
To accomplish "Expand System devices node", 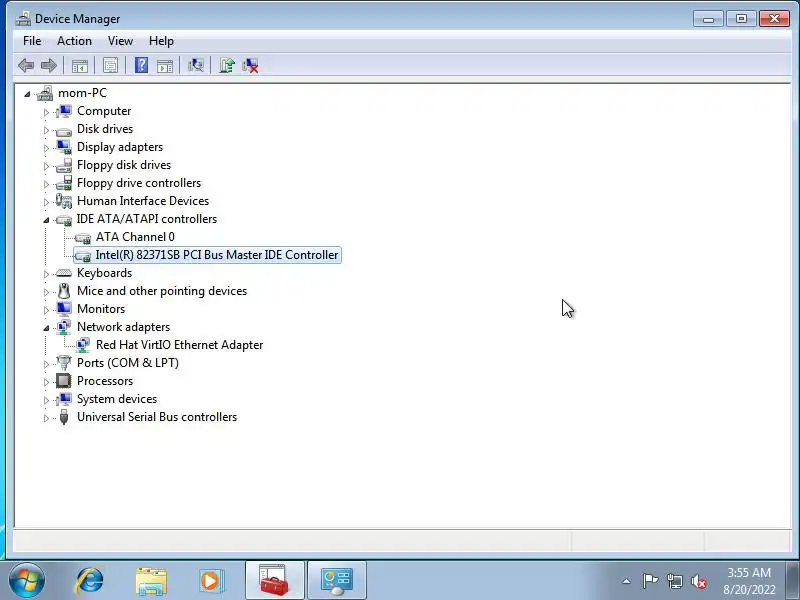I will 46,400.
